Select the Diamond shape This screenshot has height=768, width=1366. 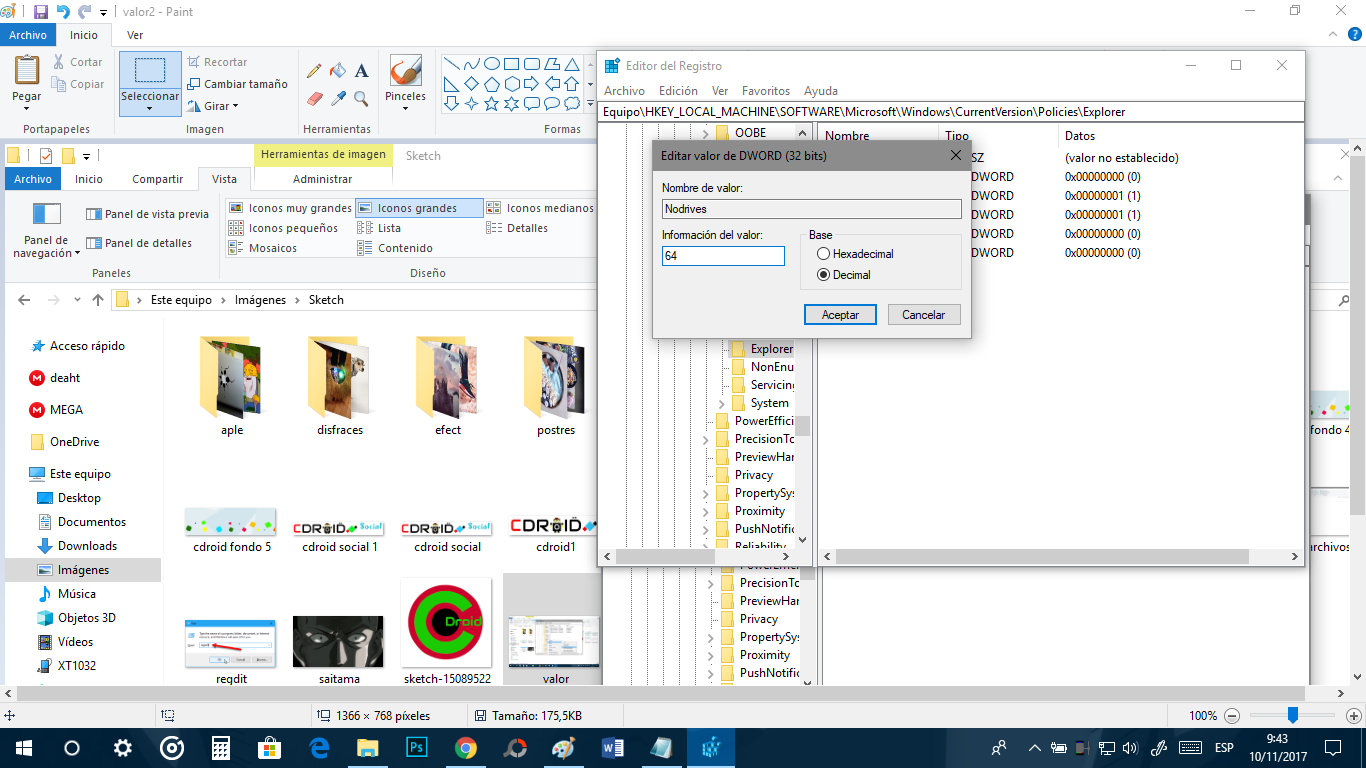point(471,84)
